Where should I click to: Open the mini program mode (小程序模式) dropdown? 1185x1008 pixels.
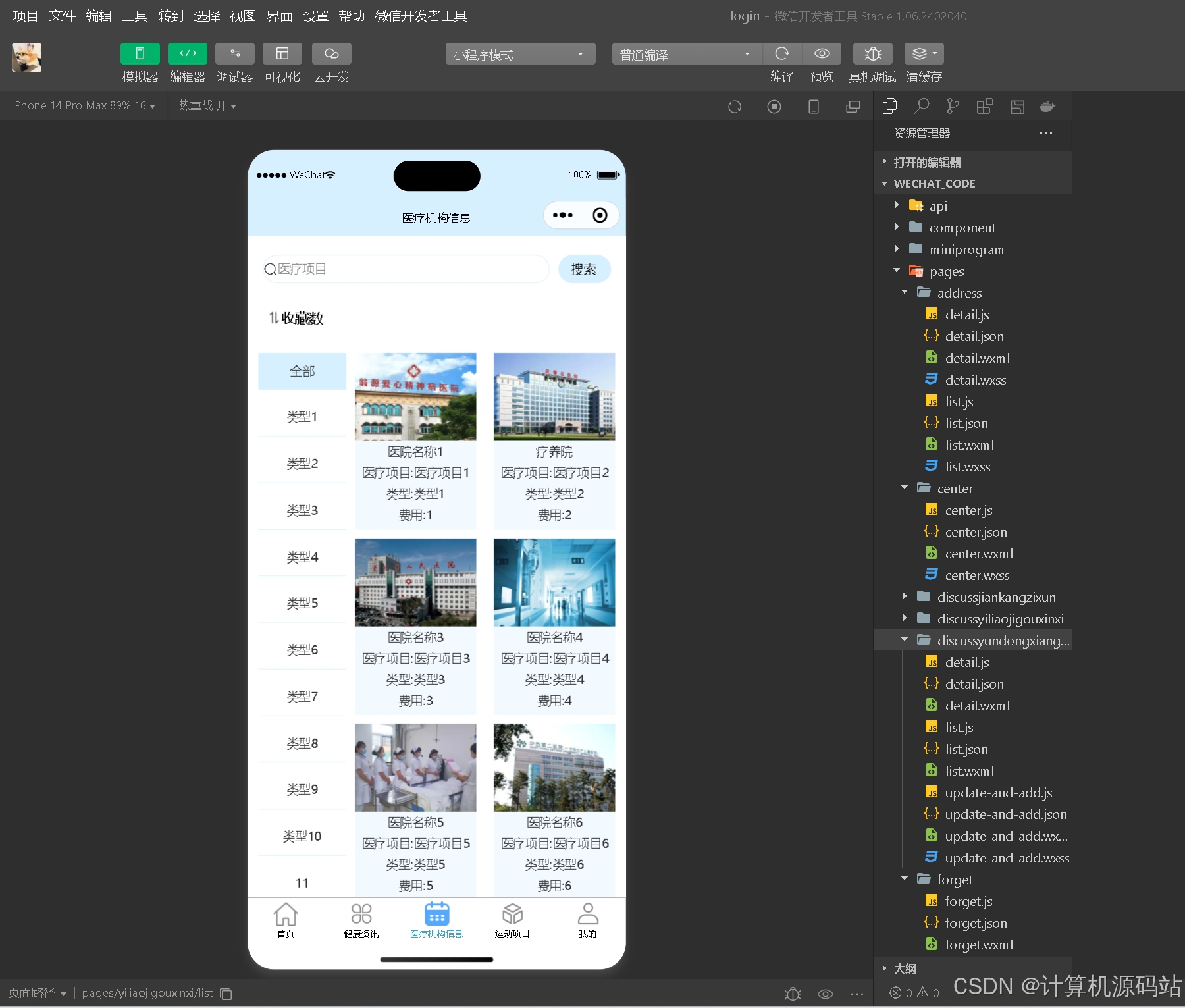point(520,54)
